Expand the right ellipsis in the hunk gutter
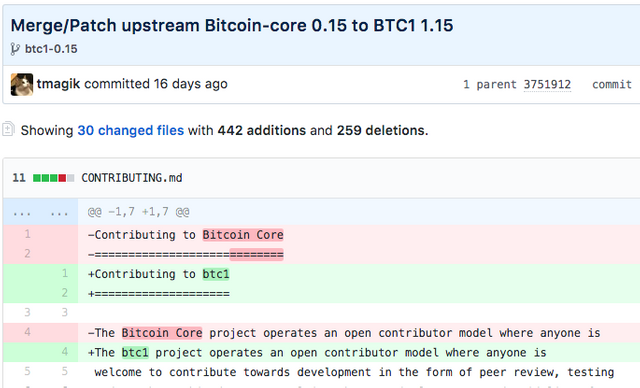Viewport: 640px width, 388px height. pyautogui.click(x=59, y=213)
